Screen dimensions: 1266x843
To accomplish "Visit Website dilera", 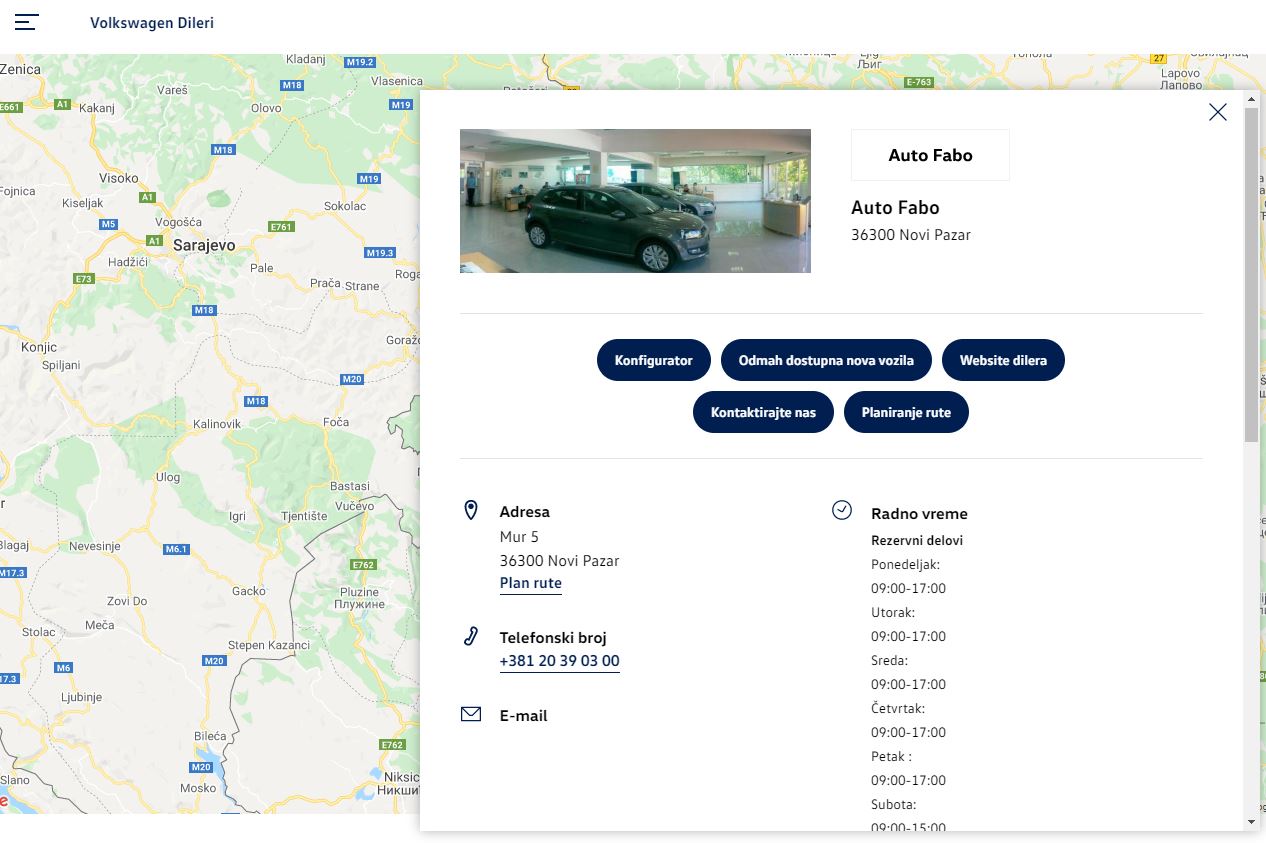I will 1003,360.
